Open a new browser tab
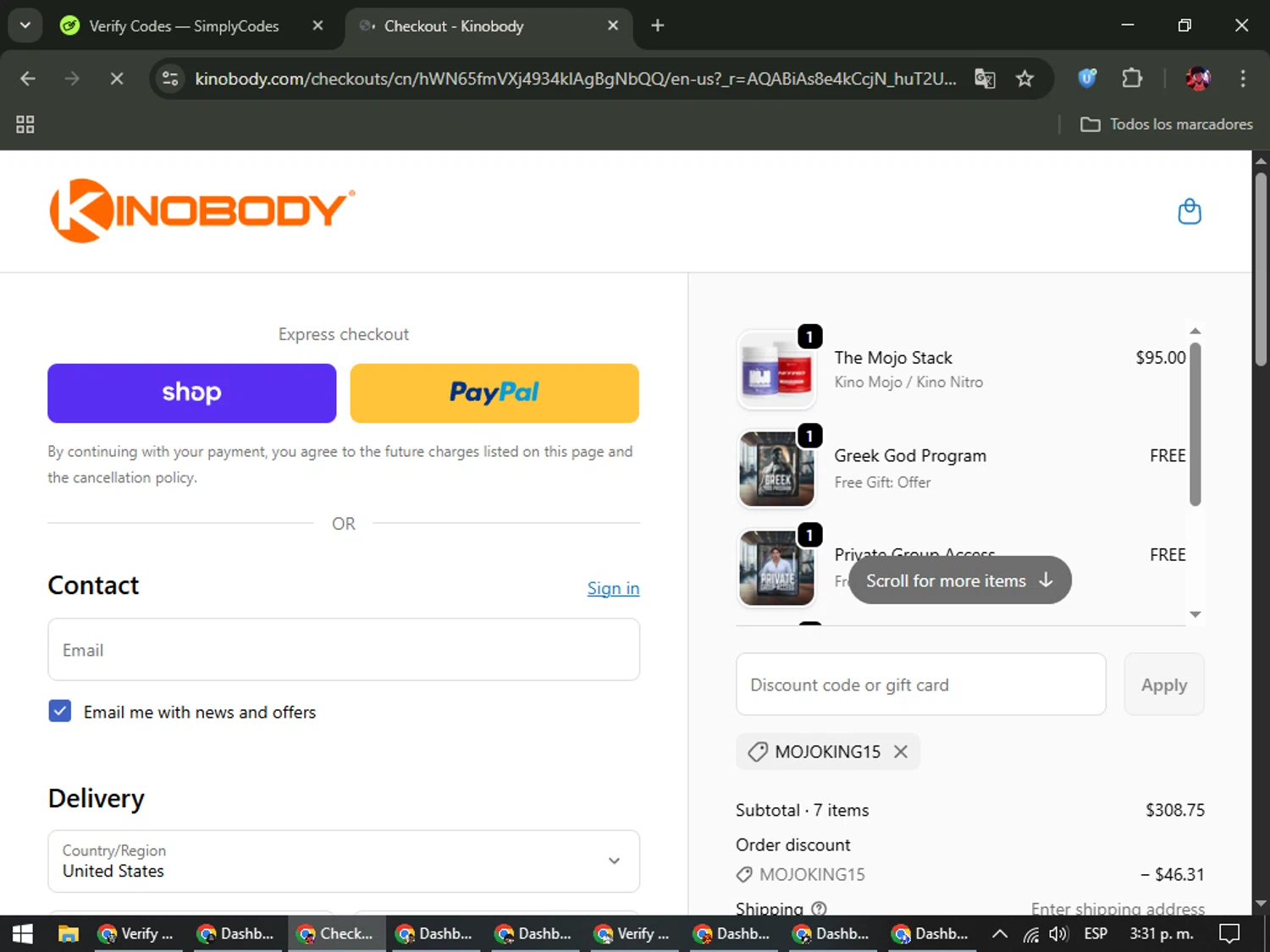 coord(658,25)
